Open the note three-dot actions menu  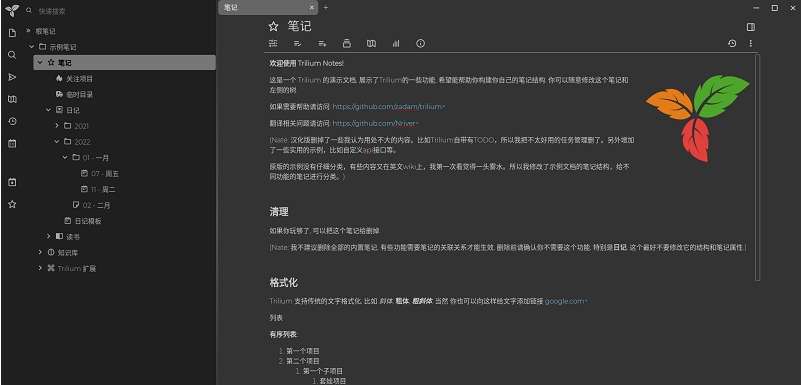[750, 43]
